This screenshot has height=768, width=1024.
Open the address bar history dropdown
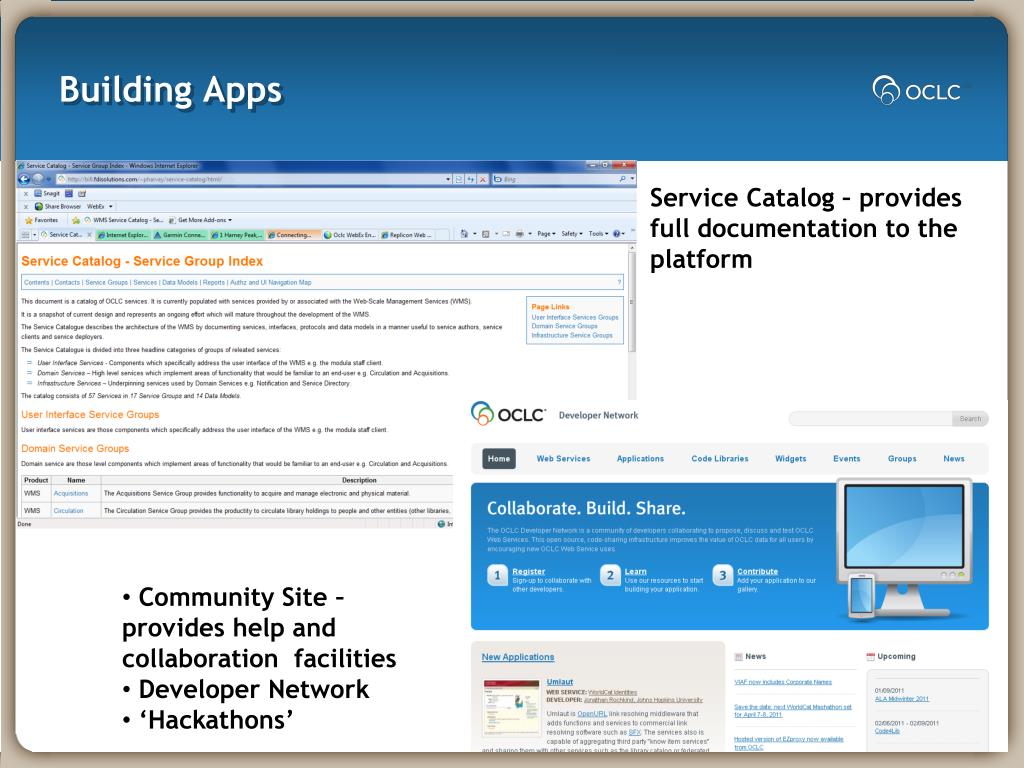pyautogui.click(x=448, y=179)
